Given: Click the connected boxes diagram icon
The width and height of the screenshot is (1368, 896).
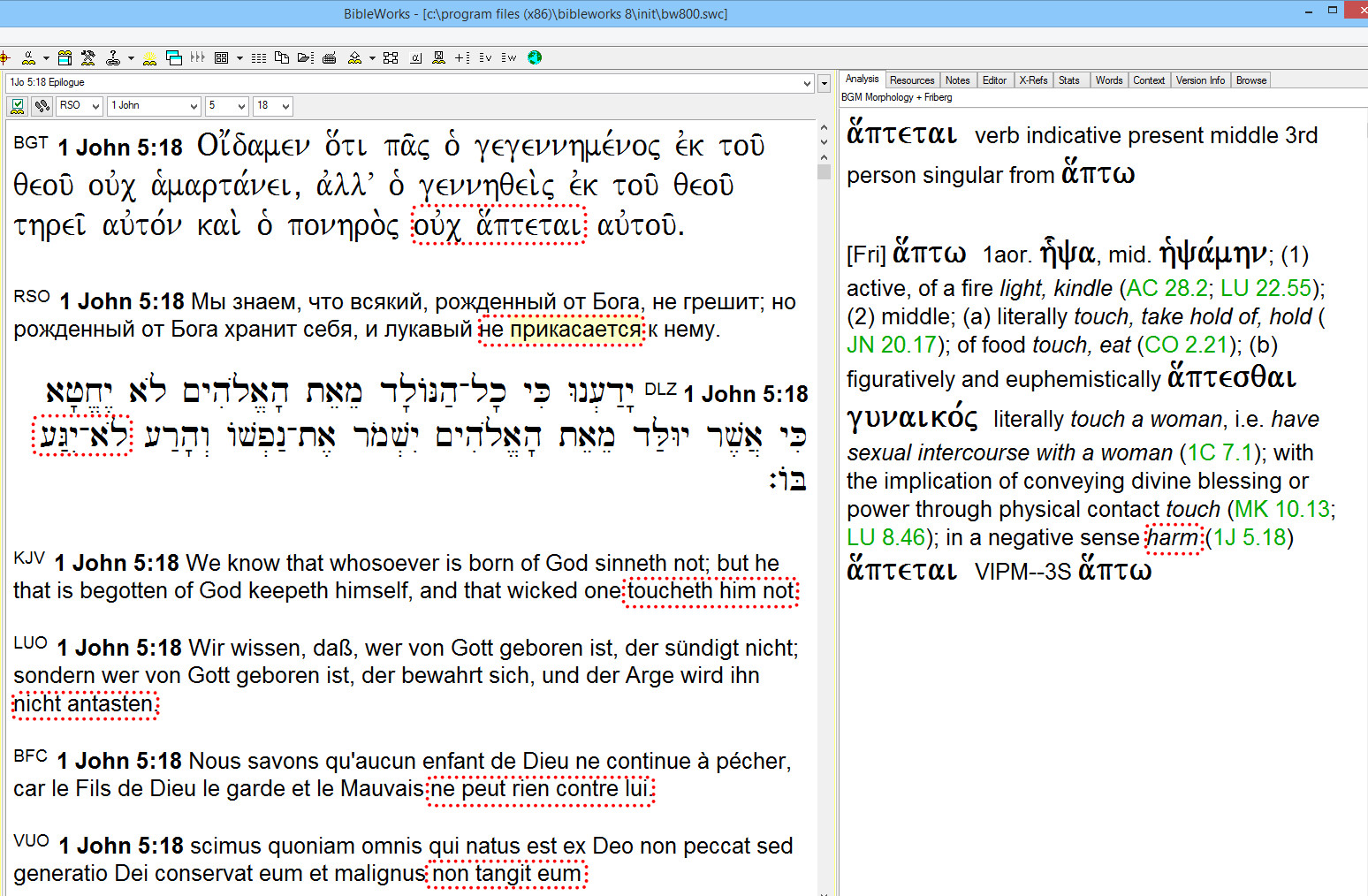Looking at the screenshot, I should click(x=391, y=58).
